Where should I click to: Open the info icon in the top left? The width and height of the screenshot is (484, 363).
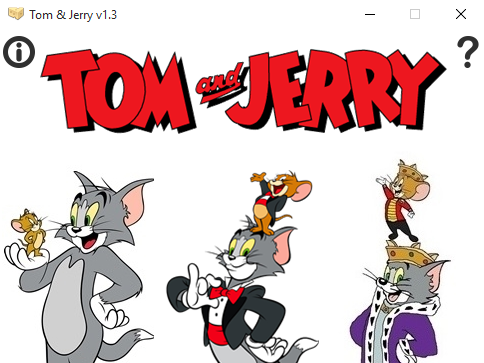(x=19, y=52)
